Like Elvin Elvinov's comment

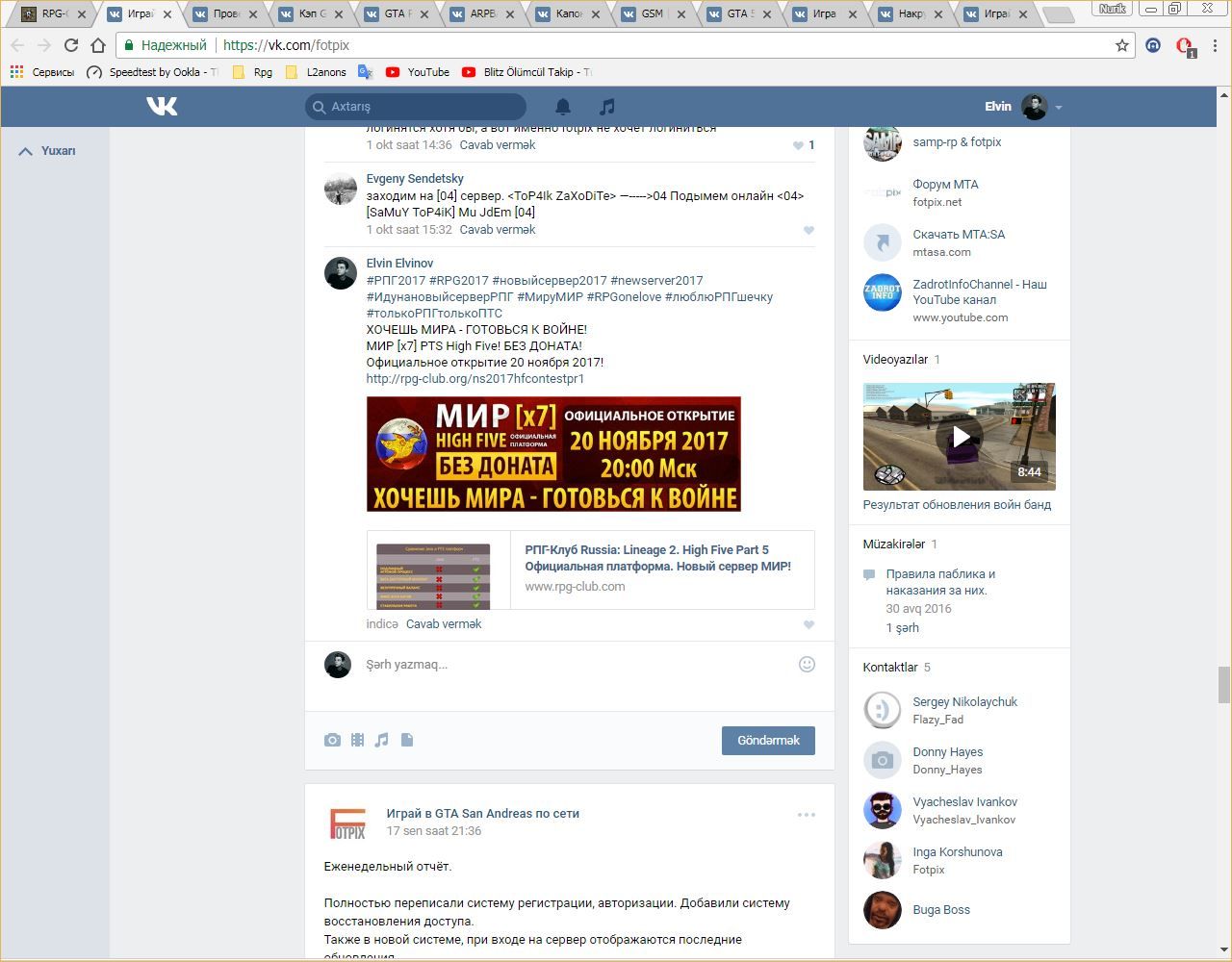tap(808, 624)
